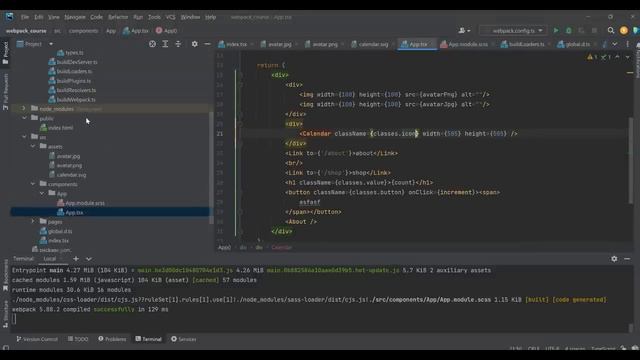This screenshot has width=640, height=360.
Task: Click in terminal prompt input line
Action: tap(320, 319)
